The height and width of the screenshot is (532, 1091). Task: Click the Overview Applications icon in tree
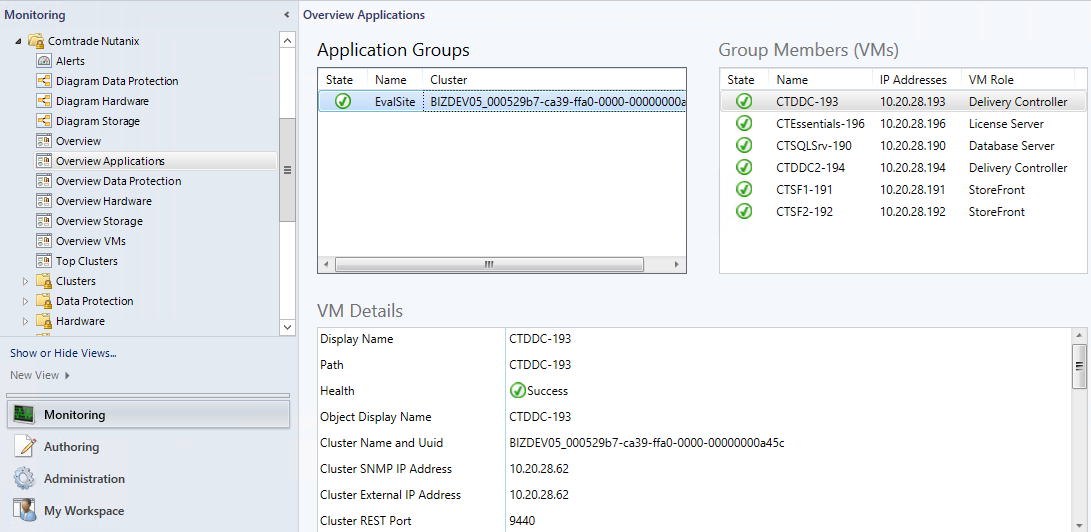click(x=44, y=161)
